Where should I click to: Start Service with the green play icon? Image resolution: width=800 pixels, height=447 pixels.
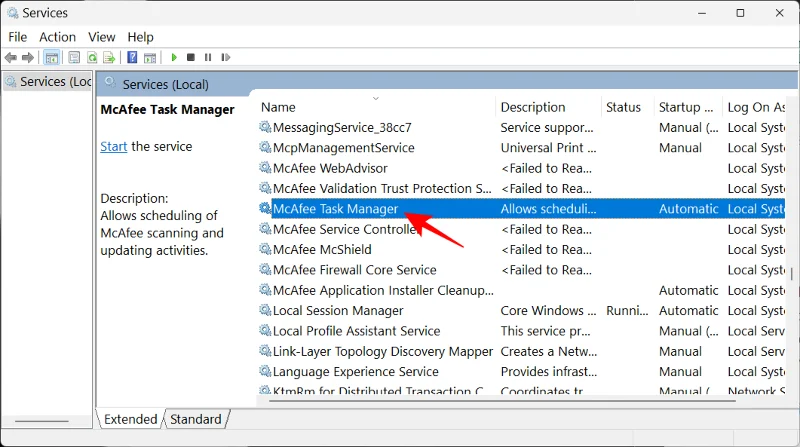pyautogui.click(x=174, y=58)
